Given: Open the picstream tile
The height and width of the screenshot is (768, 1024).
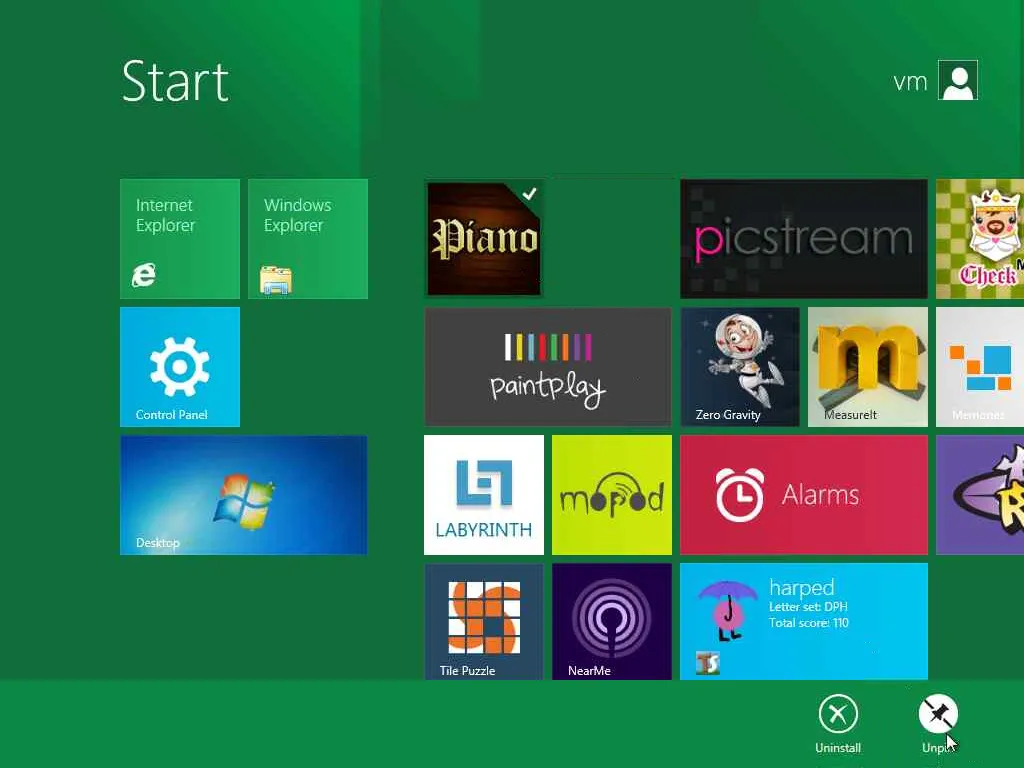Looking at the screenshot, I should (x=804, y=238).
